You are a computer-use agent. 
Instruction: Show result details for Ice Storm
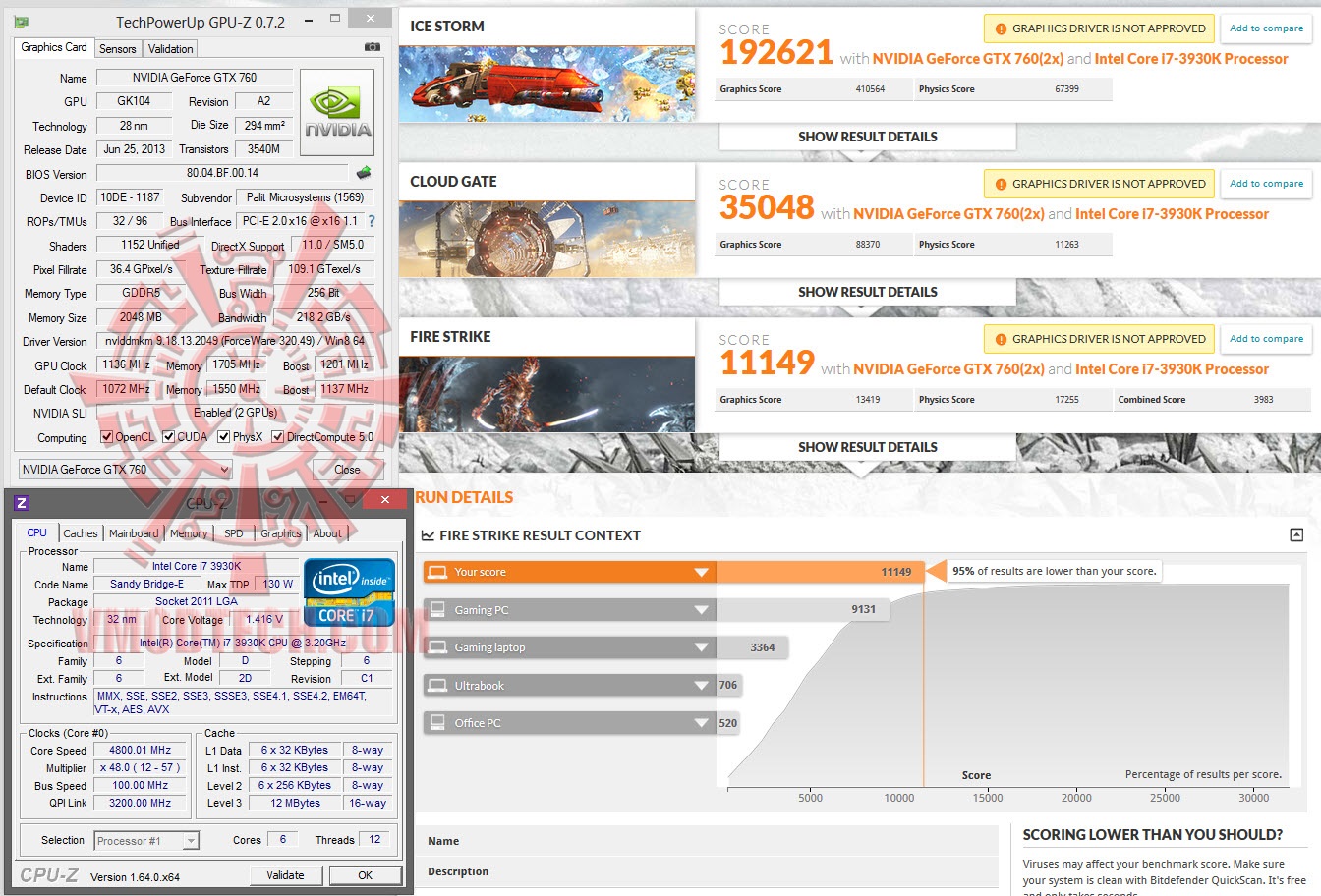click(868, 137)
